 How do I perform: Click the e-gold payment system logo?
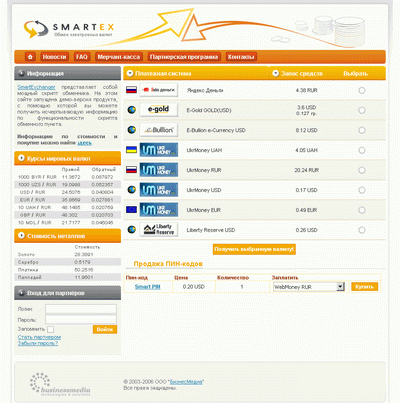[158, 110]
